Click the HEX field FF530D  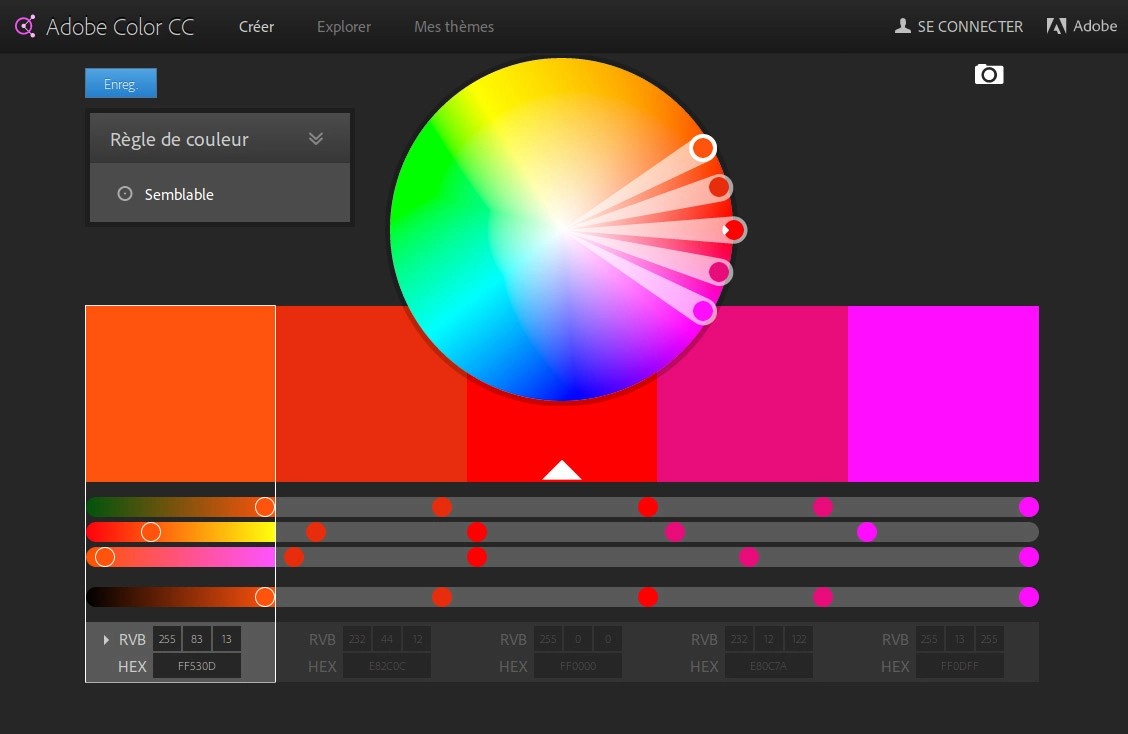tap(197, 666)
